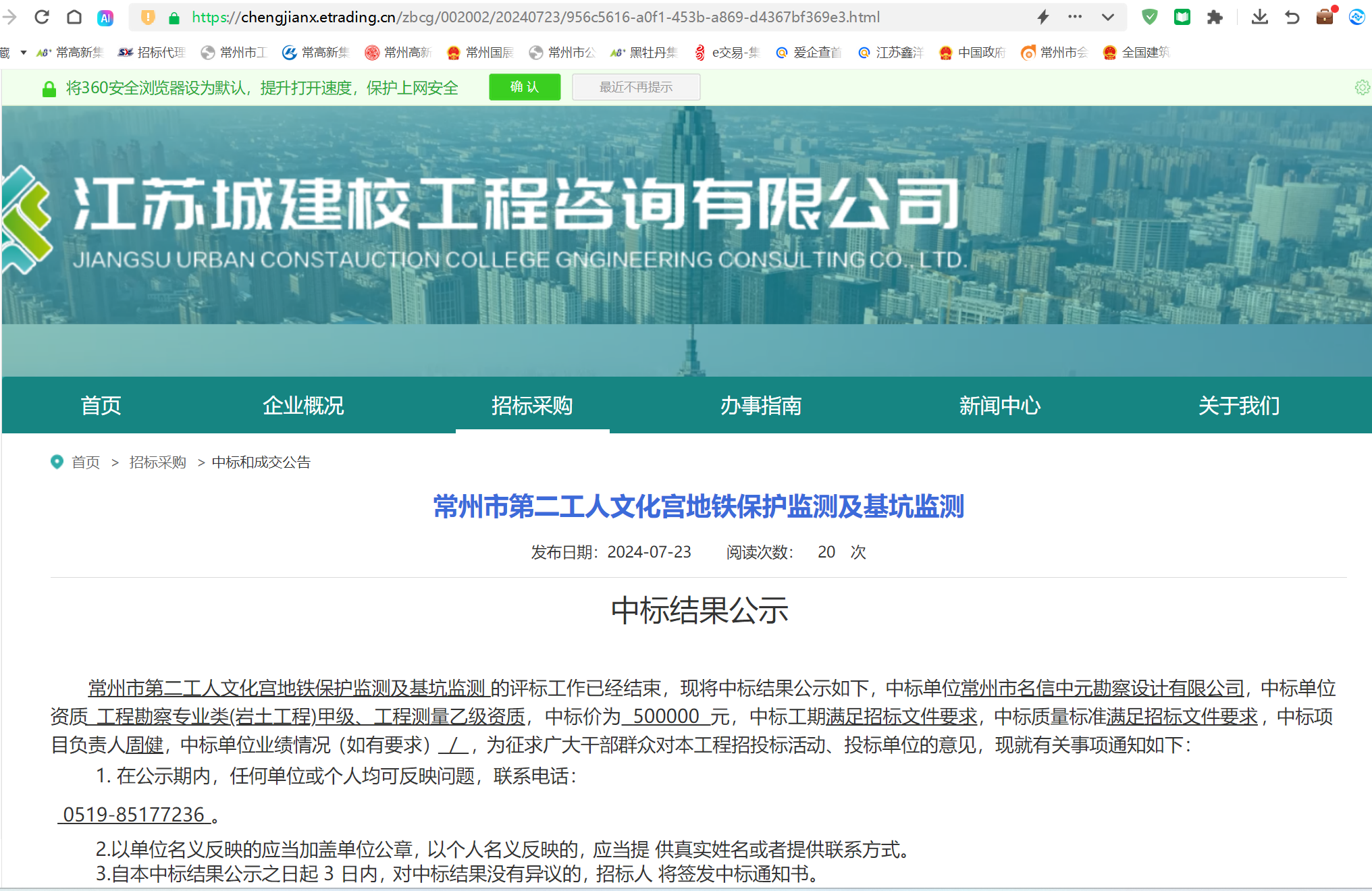Open 办事指南 navigation tab

coord(761,405)
